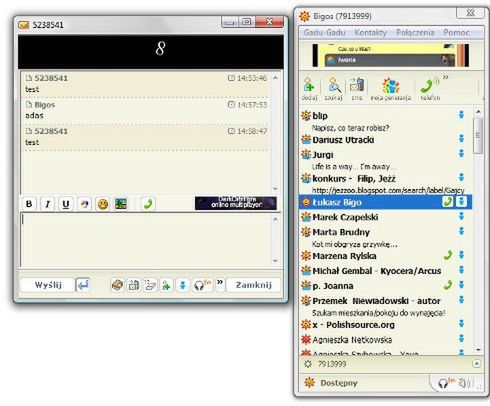The image size is (490, 406).
Task: Open the Gadu-Gadu menu
Action: click(x=324, y=33)
